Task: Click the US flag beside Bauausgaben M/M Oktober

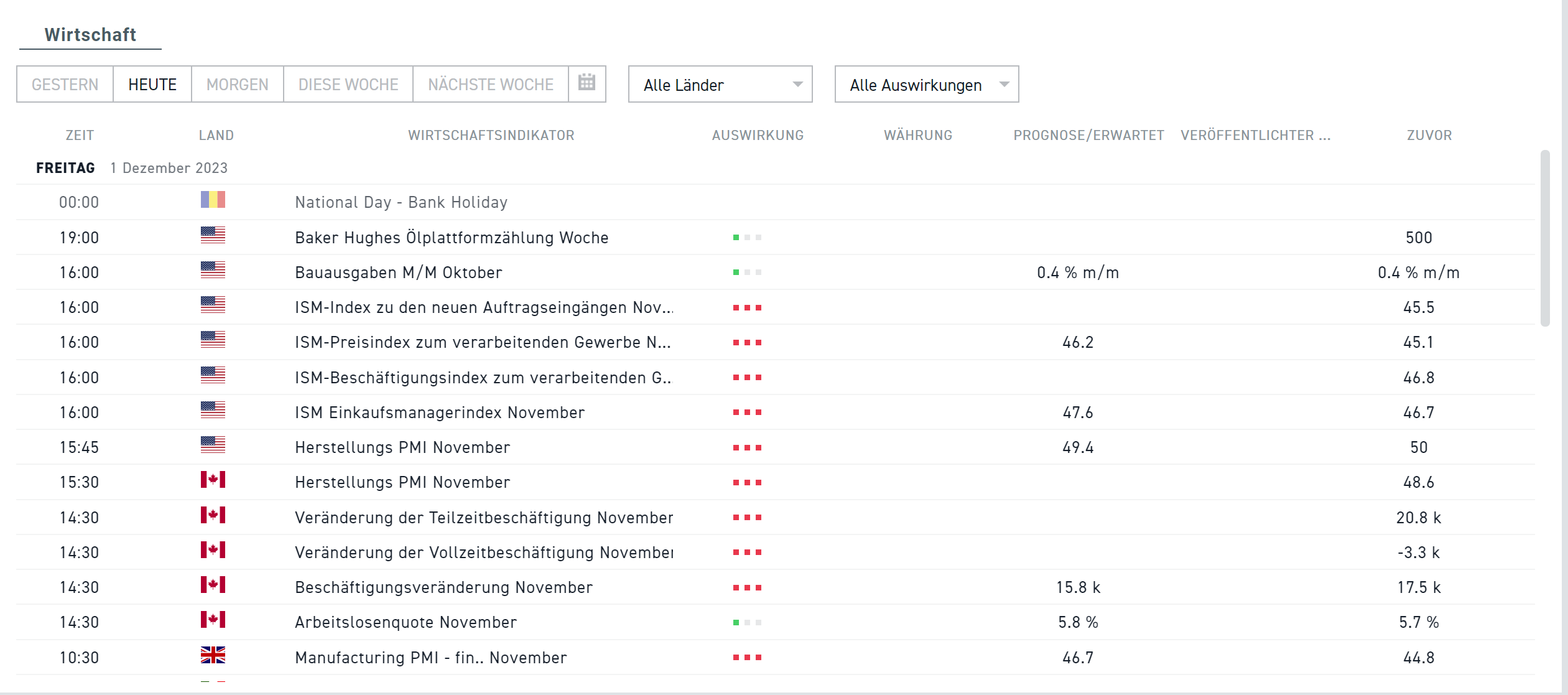Action: pos(213,271)
